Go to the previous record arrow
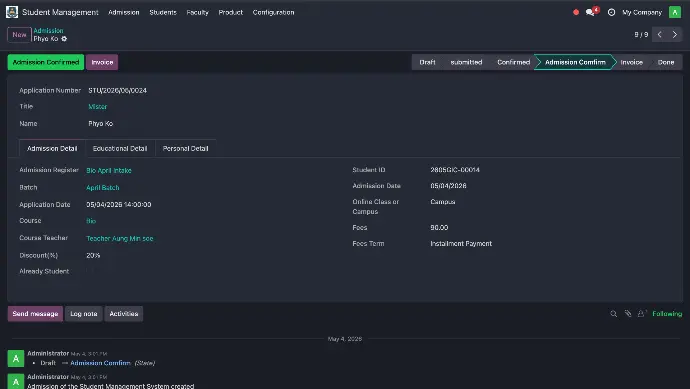 point(660,34)
